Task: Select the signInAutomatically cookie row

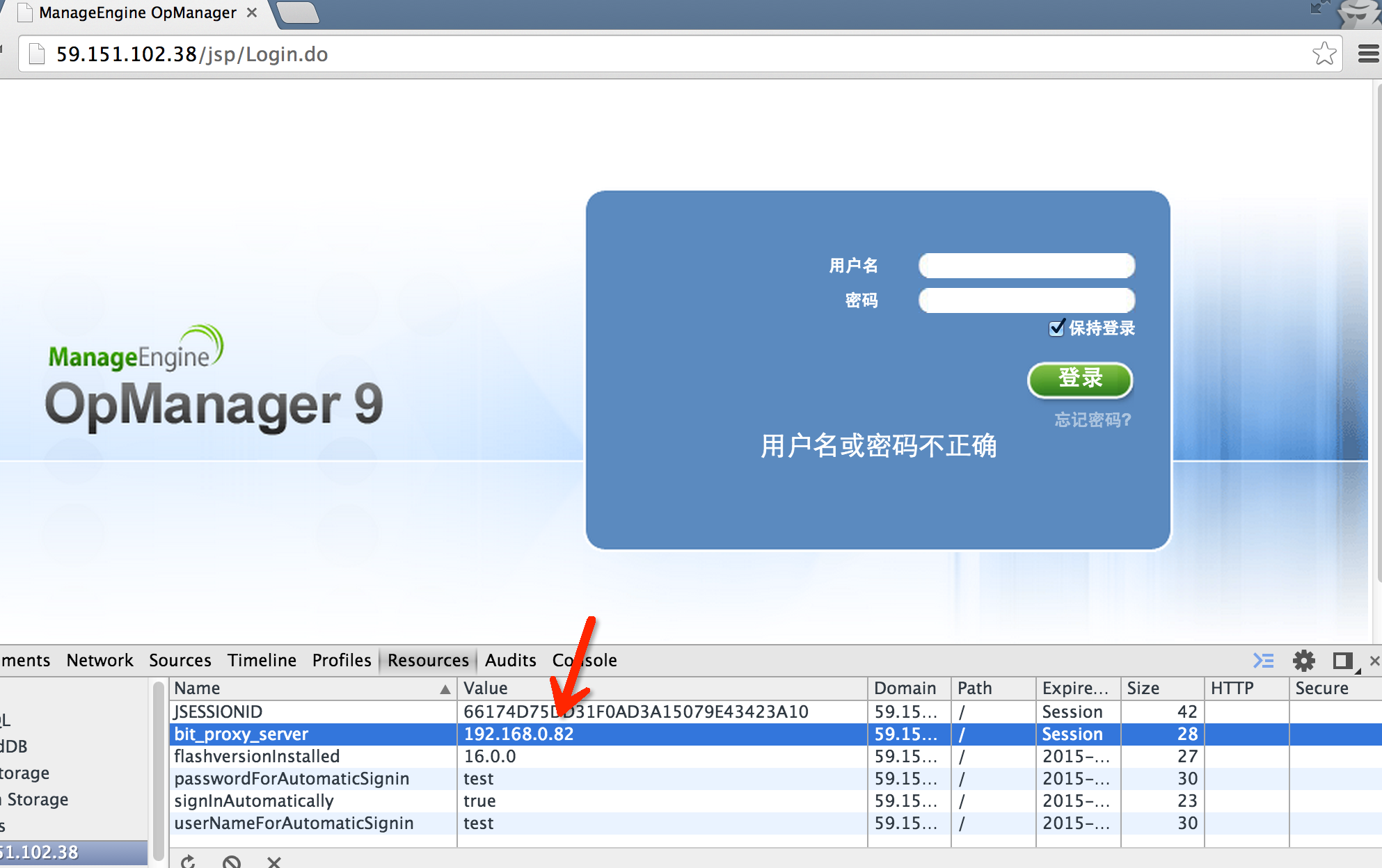Action: (776, 801)
